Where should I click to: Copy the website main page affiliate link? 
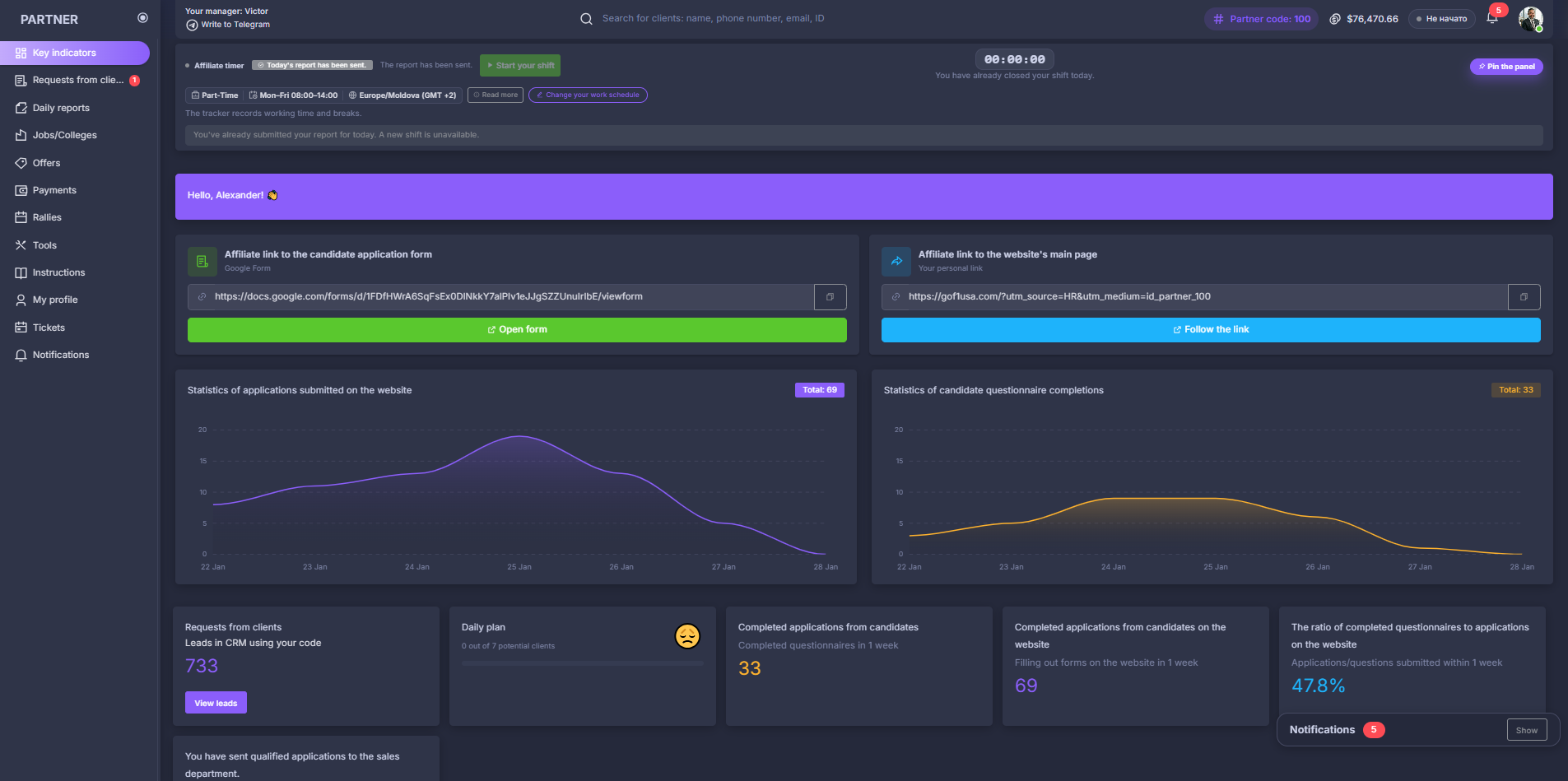click(1524, 297)
